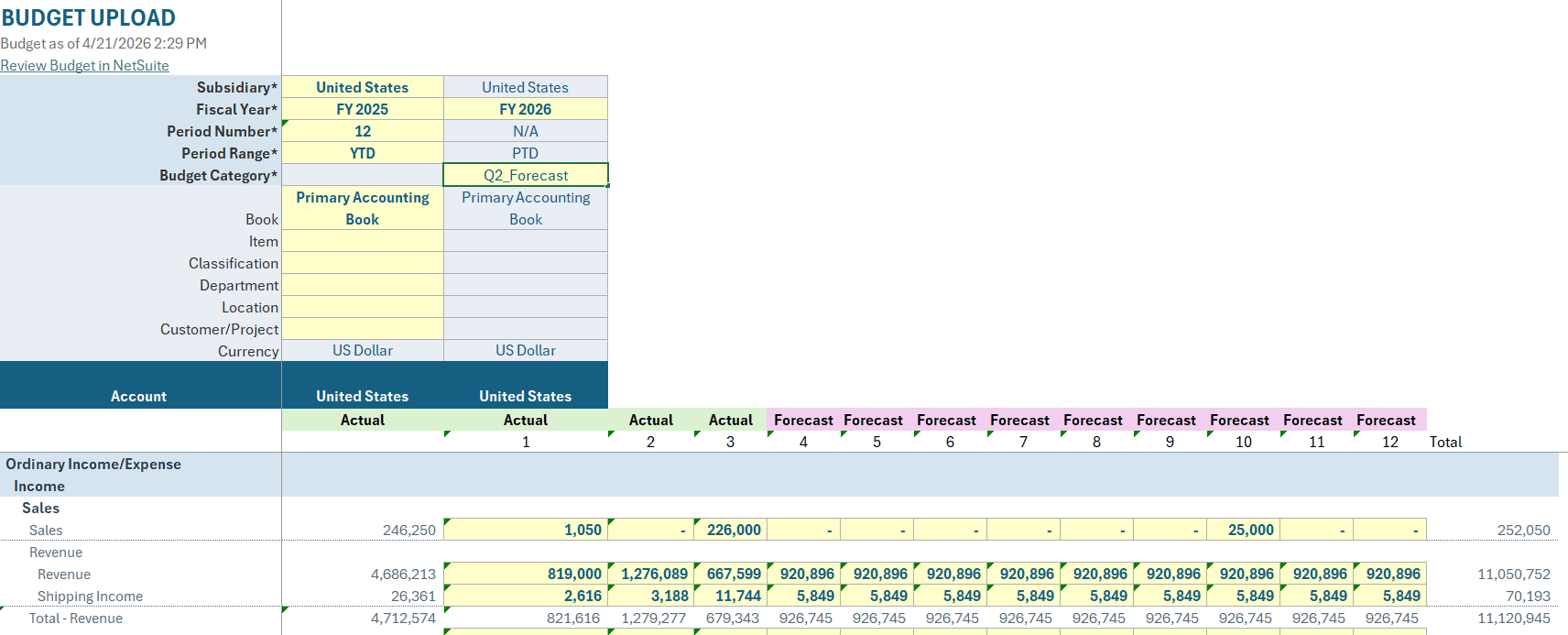Click the Sales period 1 value 1,050
The image size is (1568, 635).
click(x=526, y=530)
